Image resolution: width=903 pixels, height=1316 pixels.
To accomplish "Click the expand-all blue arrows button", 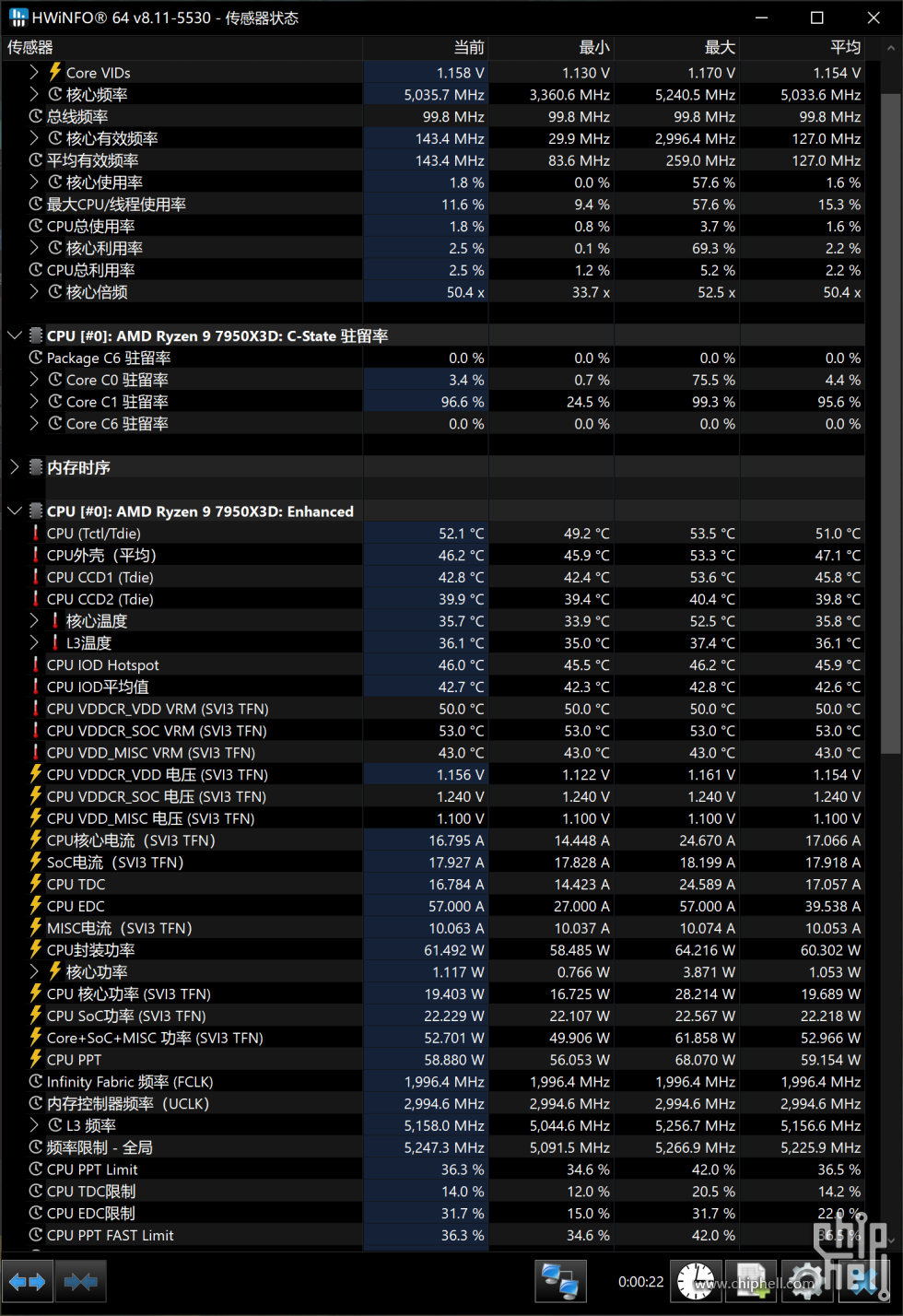I will pyautogui.click(x=27, y=1282).
